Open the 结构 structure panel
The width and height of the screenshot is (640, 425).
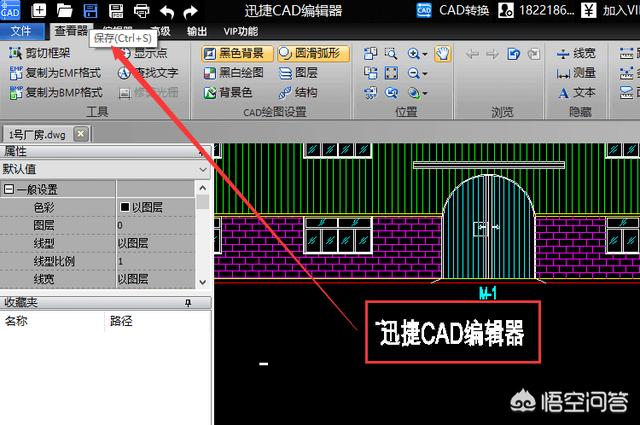coord(298,92)
